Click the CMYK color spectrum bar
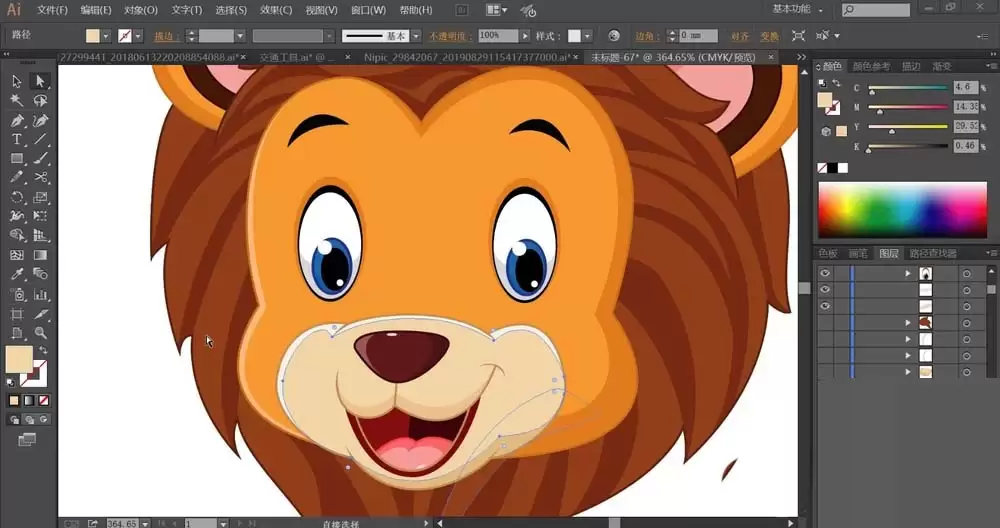This screenshot has height=528, width=1000. coord(902,209)
